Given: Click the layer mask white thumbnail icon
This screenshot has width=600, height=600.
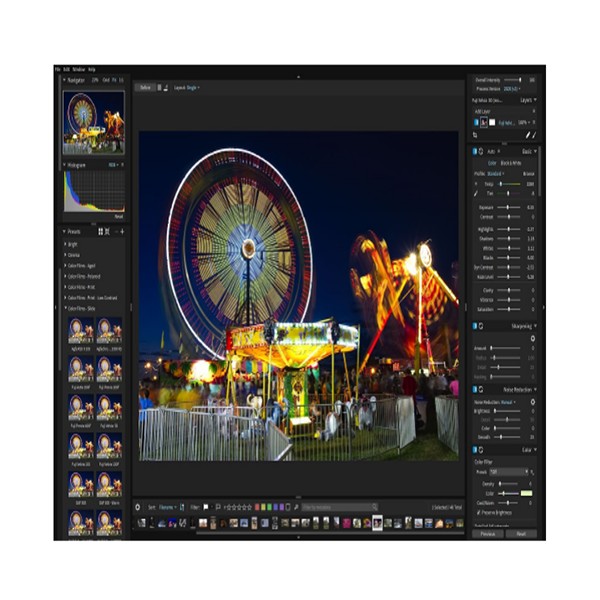Looking at the screenshot, I should 492,121.
